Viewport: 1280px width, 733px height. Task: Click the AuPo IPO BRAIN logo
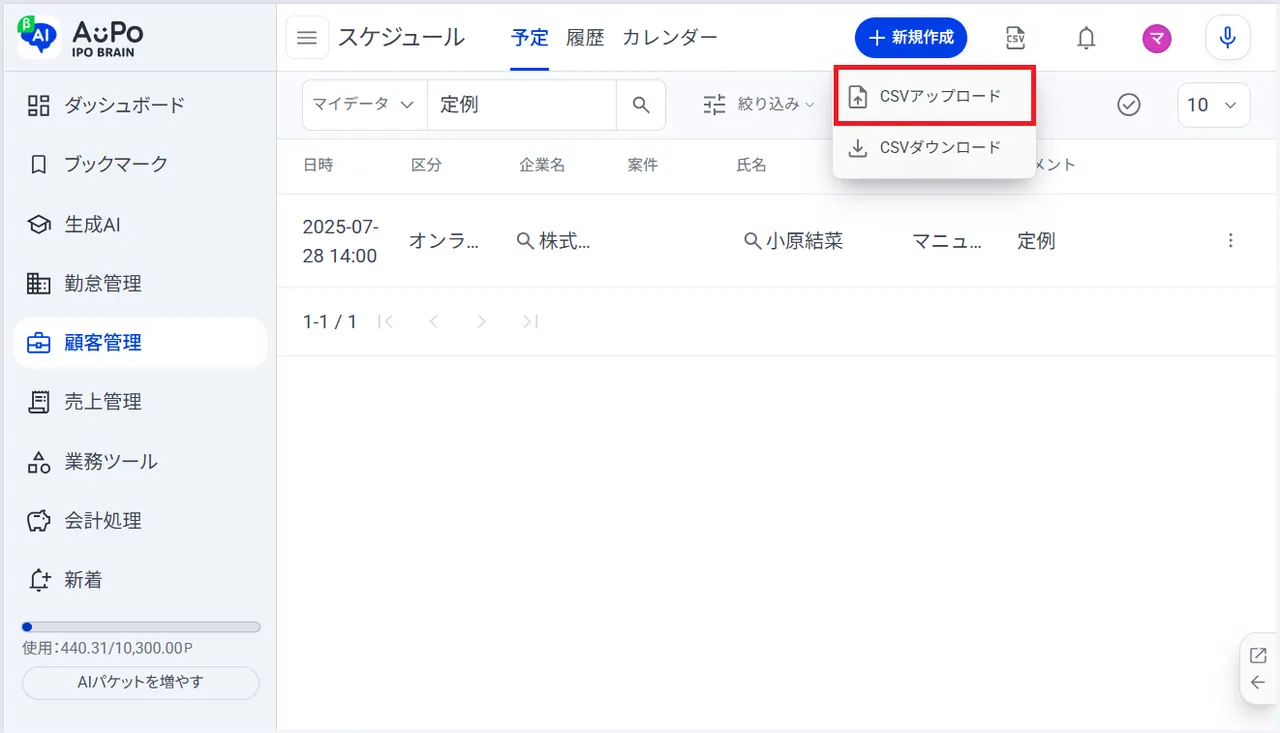point(81,37)
